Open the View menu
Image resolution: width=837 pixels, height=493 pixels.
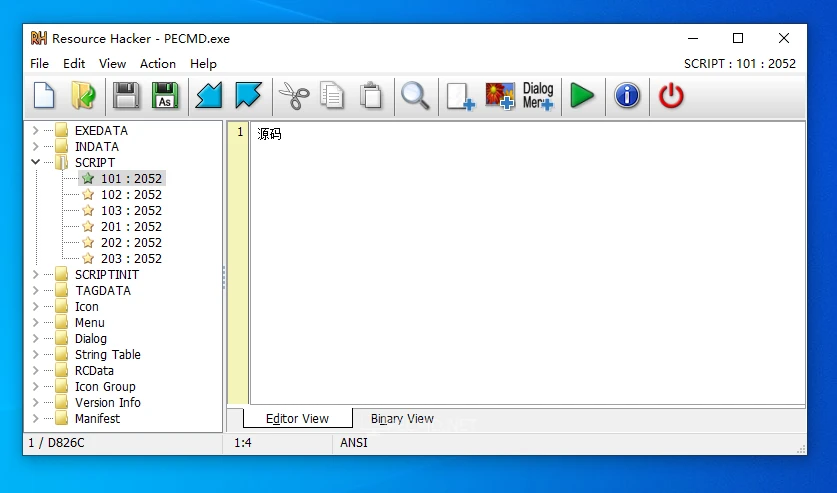[x=112, y=63]
